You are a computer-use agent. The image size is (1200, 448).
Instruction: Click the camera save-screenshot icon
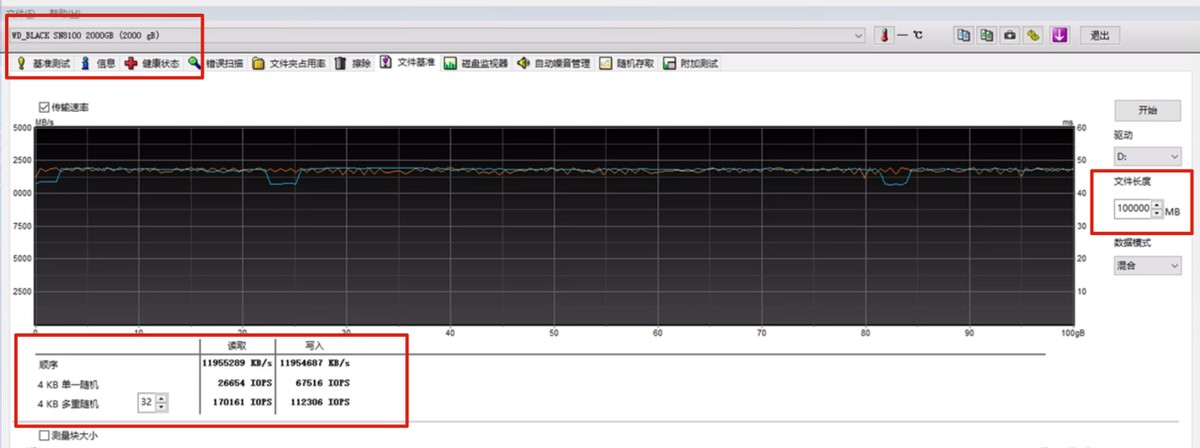point(1010,35)
